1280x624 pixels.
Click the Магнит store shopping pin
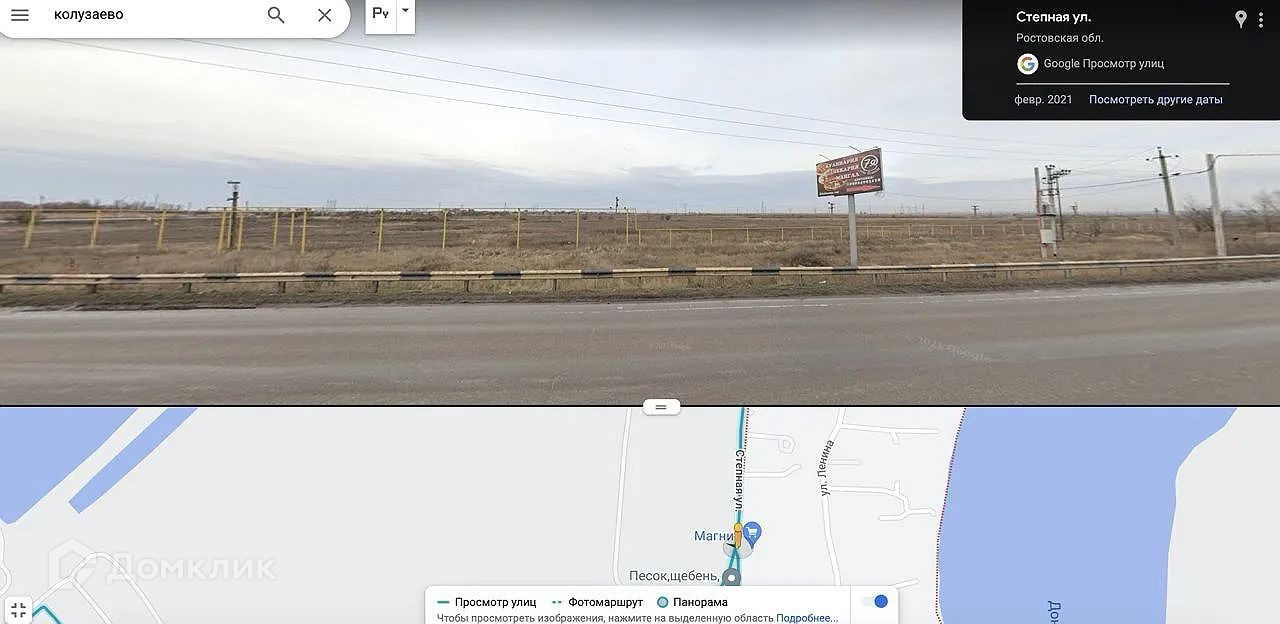[x=753, y=531]
